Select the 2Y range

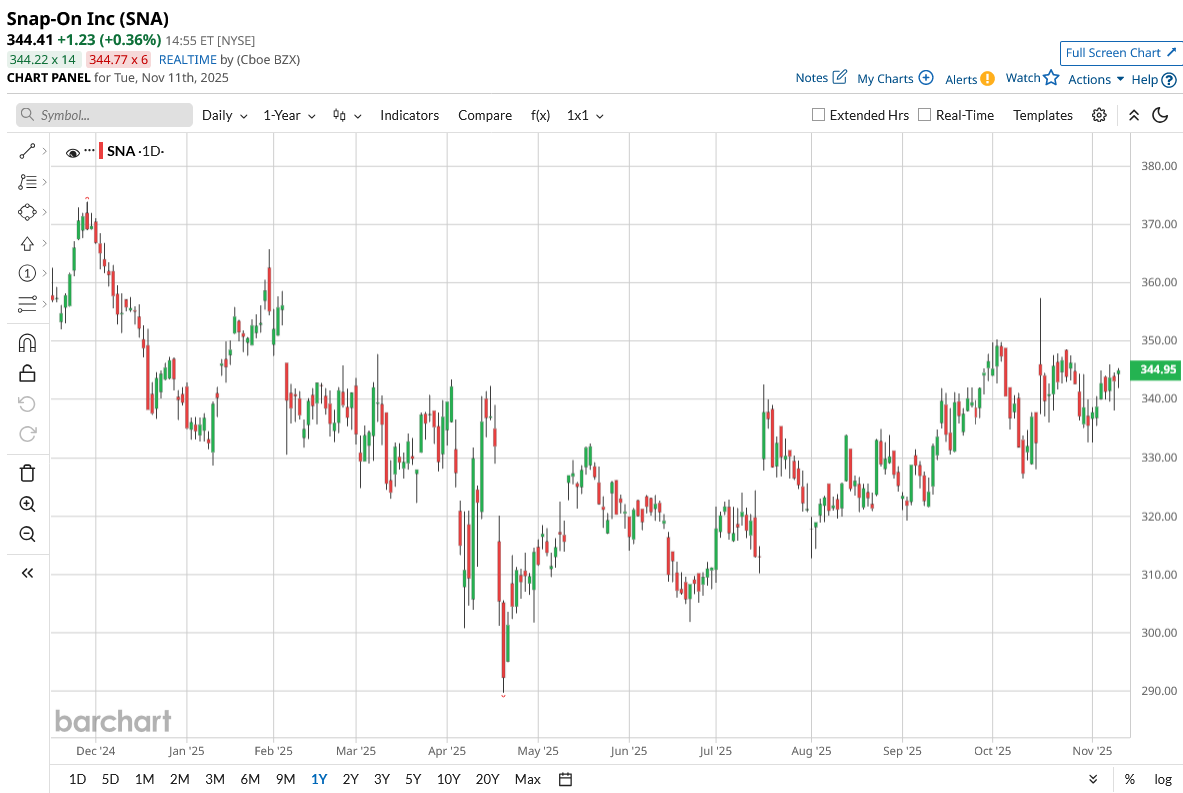(350, 779)
